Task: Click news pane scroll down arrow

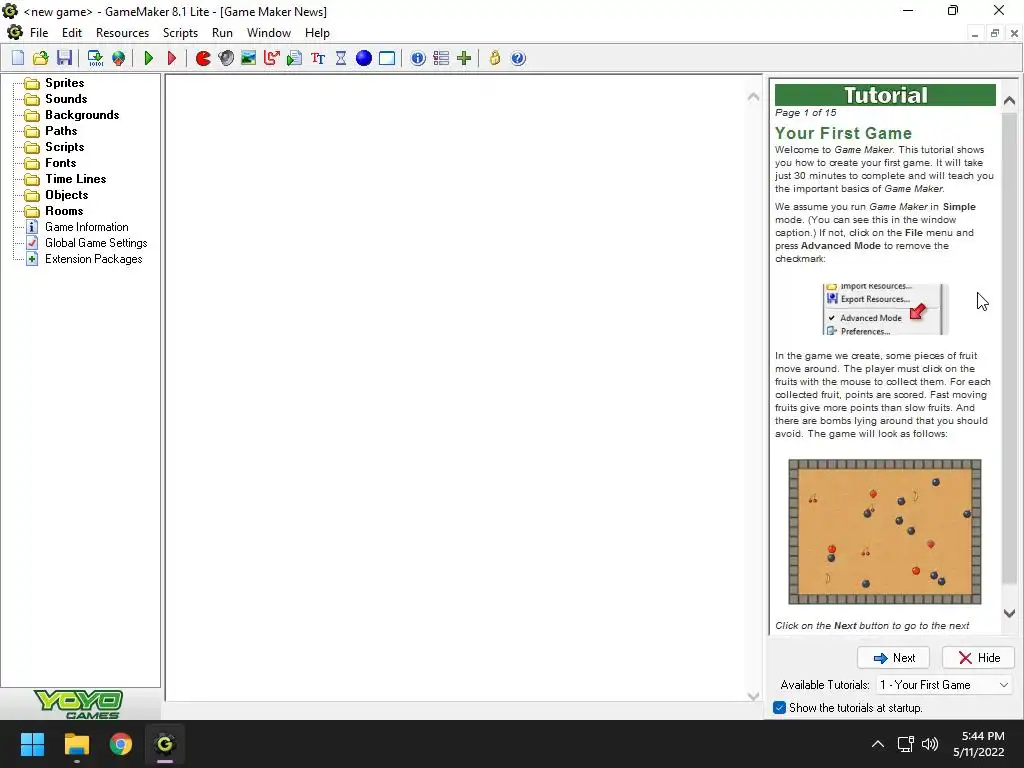Action: coord(753,696)
